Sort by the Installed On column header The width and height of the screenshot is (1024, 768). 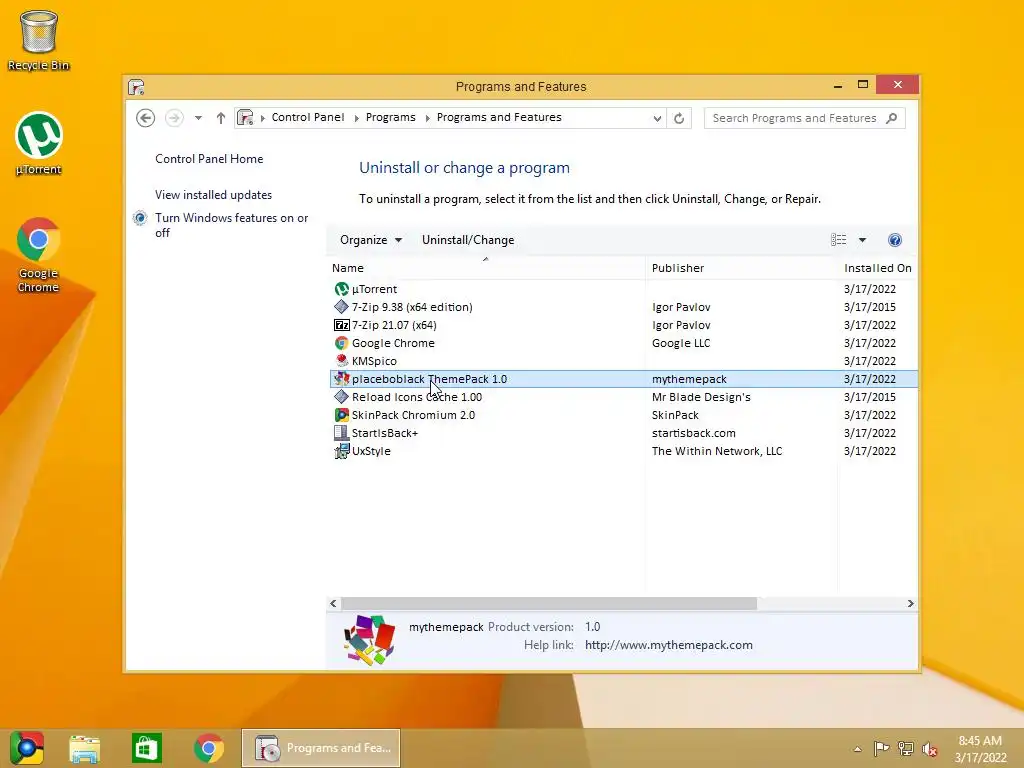[x=878, y=268]
